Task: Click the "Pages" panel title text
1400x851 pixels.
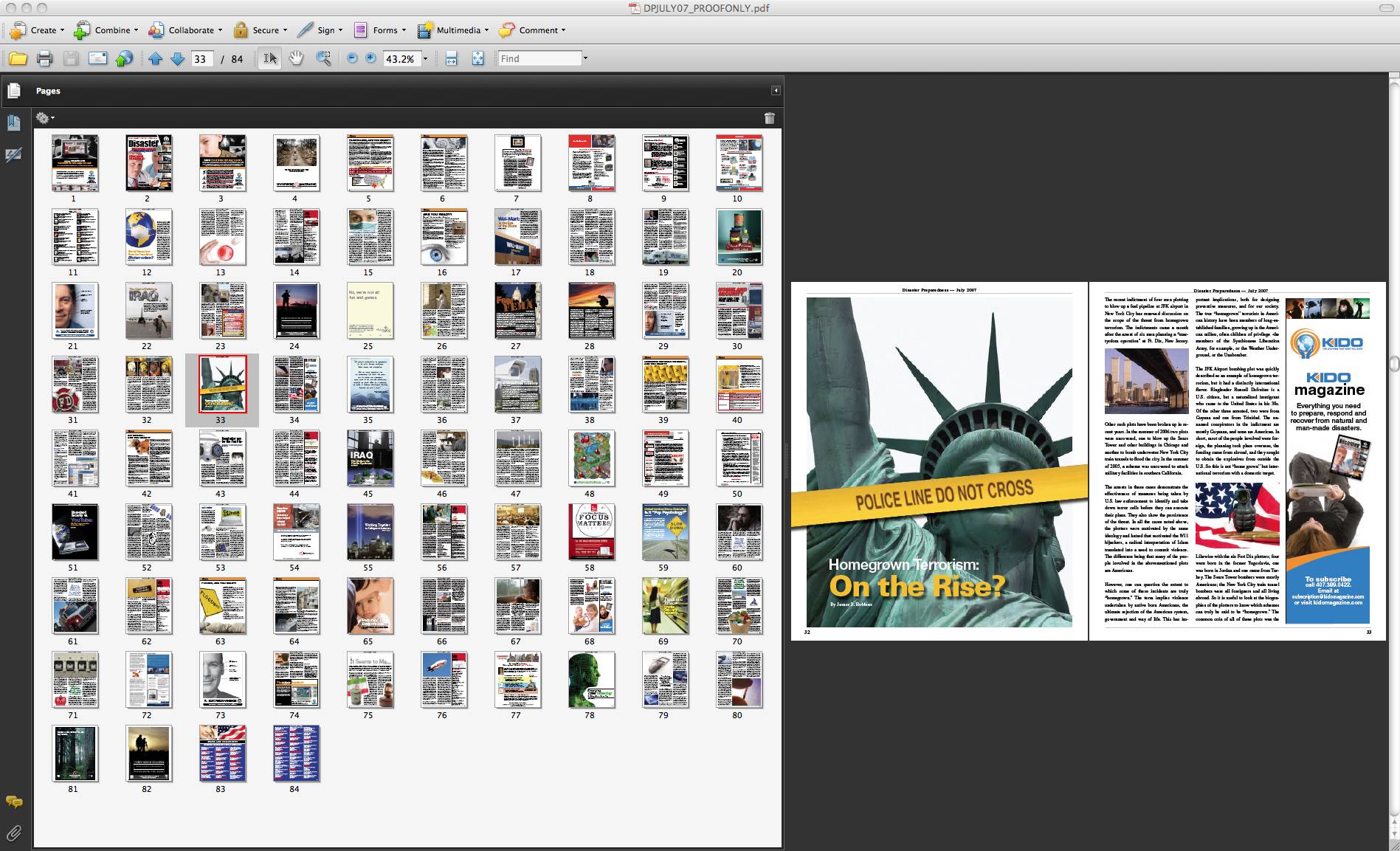Action: pyautogui.click(x=48, y=91)
